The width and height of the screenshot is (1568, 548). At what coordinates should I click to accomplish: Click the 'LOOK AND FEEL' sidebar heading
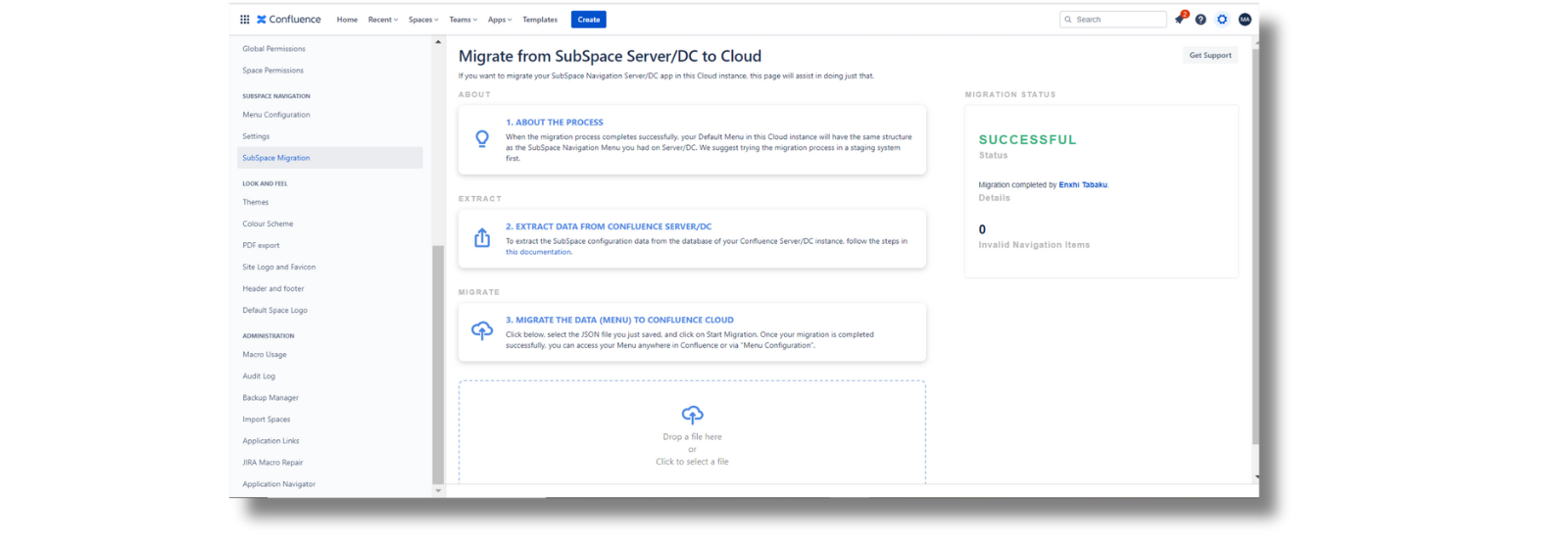(265, 183)
